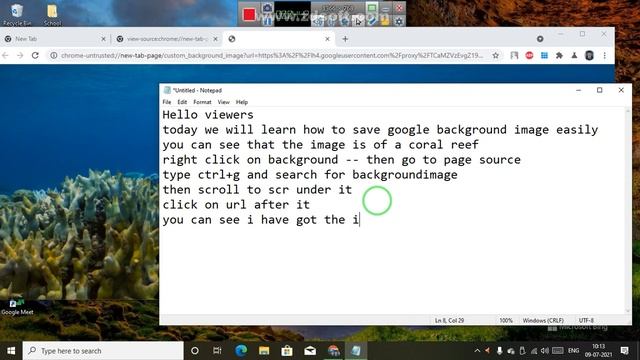Open the Windows Start menu
Viewport: 640px width, 360px height.
pyautogui.click(x=11, y=351)
